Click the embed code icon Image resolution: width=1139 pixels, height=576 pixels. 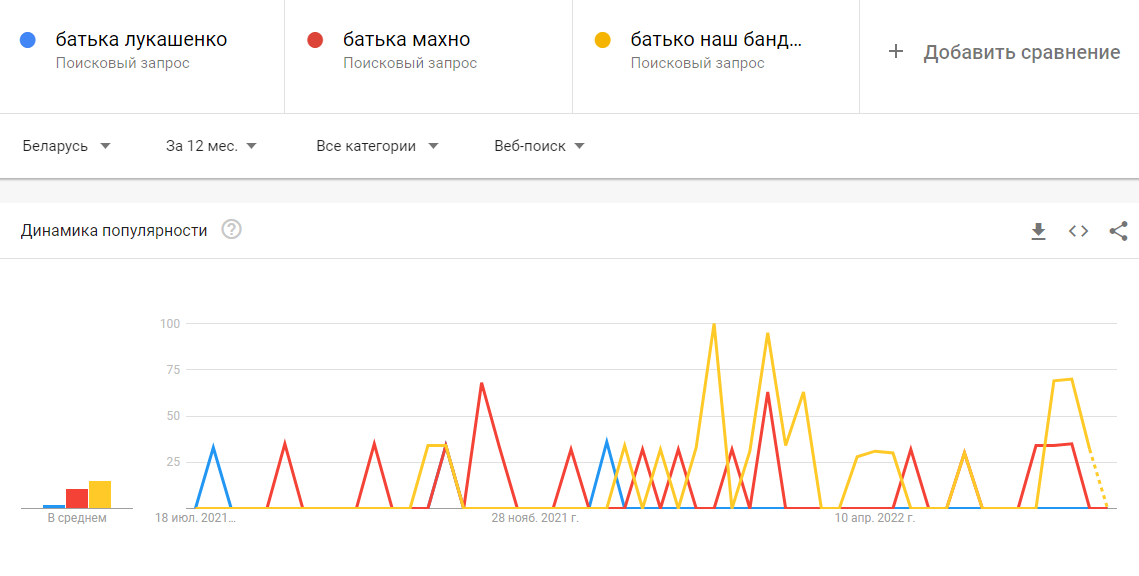[x=1078, y=231]
